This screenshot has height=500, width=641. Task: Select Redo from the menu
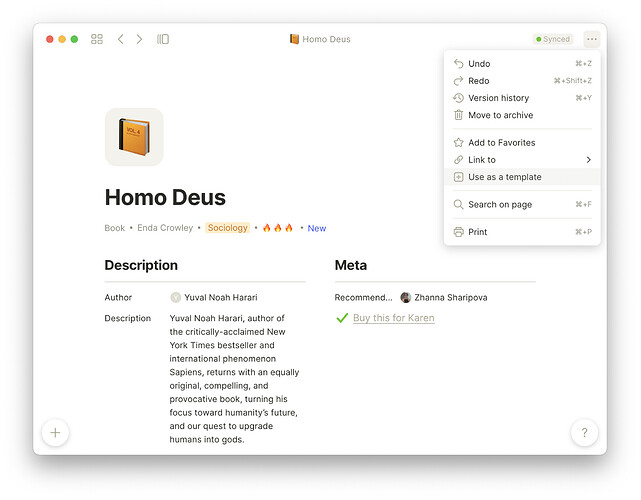click(522, 81)
